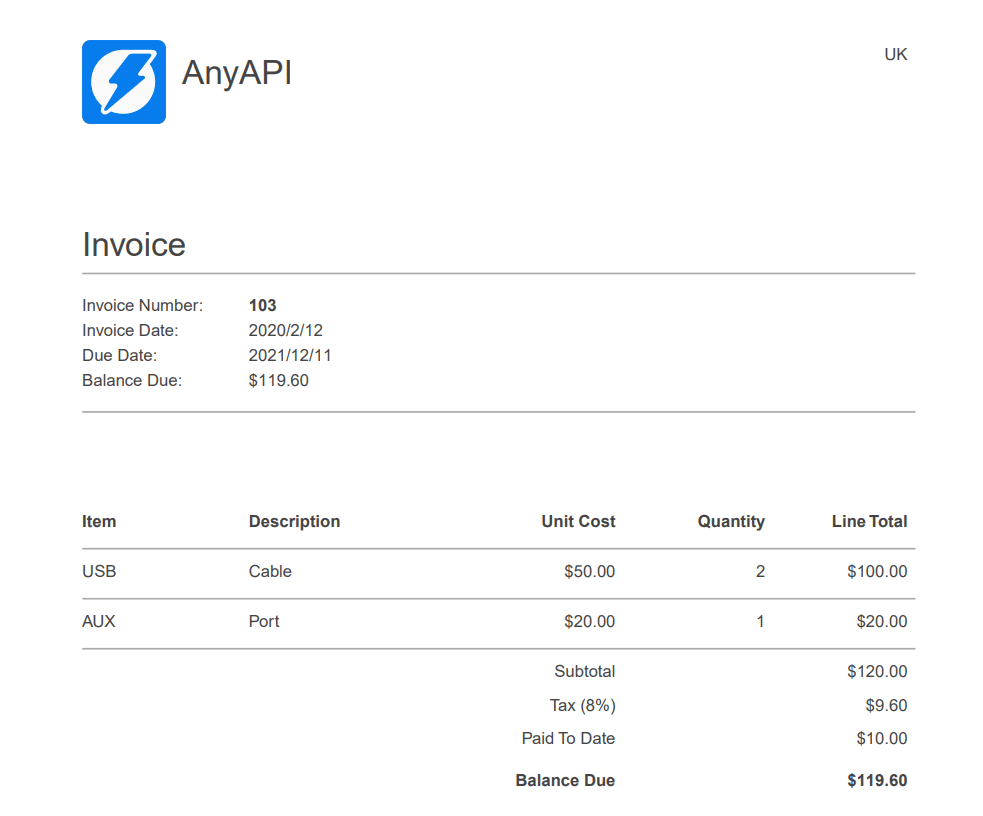This screenshot has height=816, width=983.
Task: Select the Invoice heading
Action: pyautogui.click(x=134, y=244)
